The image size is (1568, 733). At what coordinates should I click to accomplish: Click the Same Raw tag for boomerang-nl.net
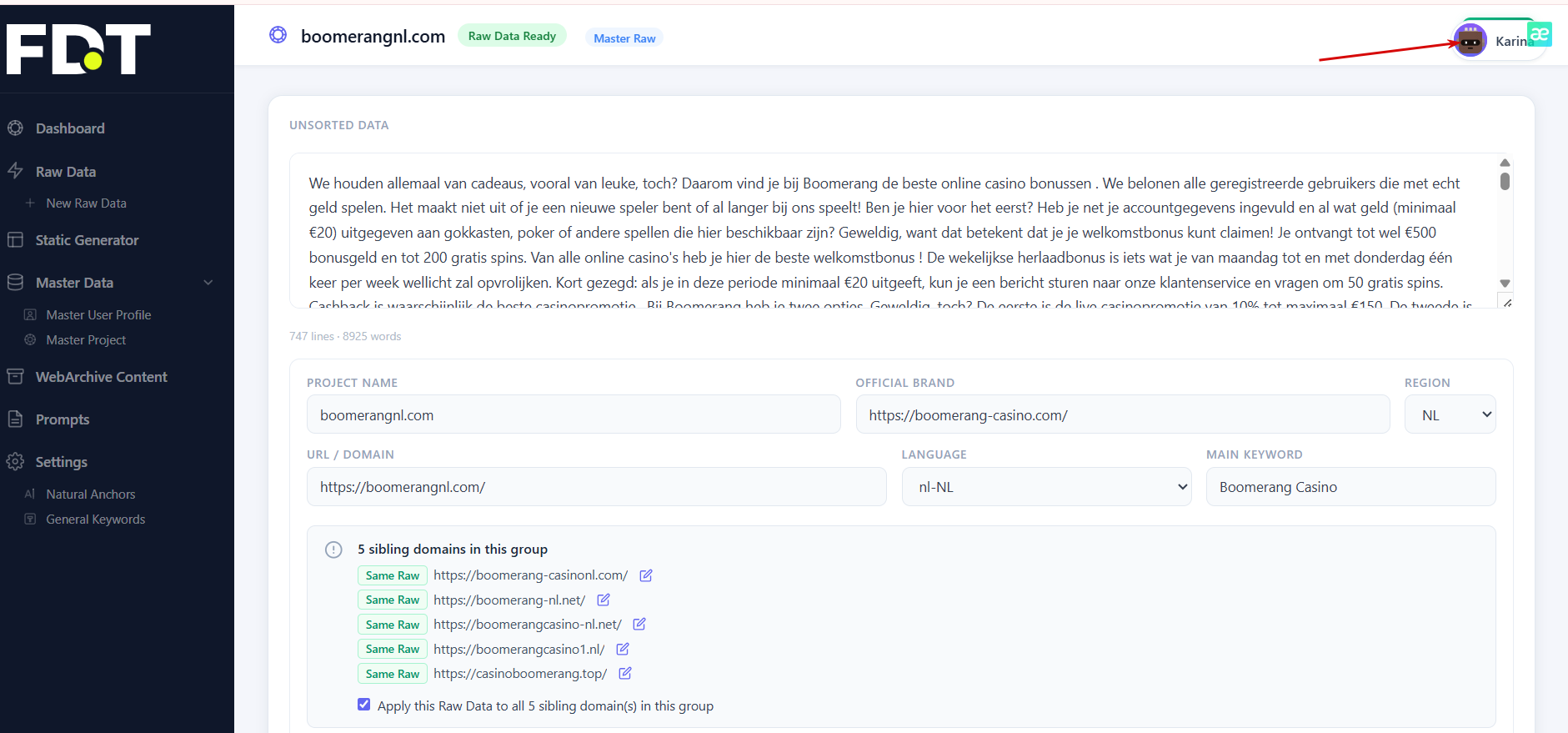(x=393, y=600)
